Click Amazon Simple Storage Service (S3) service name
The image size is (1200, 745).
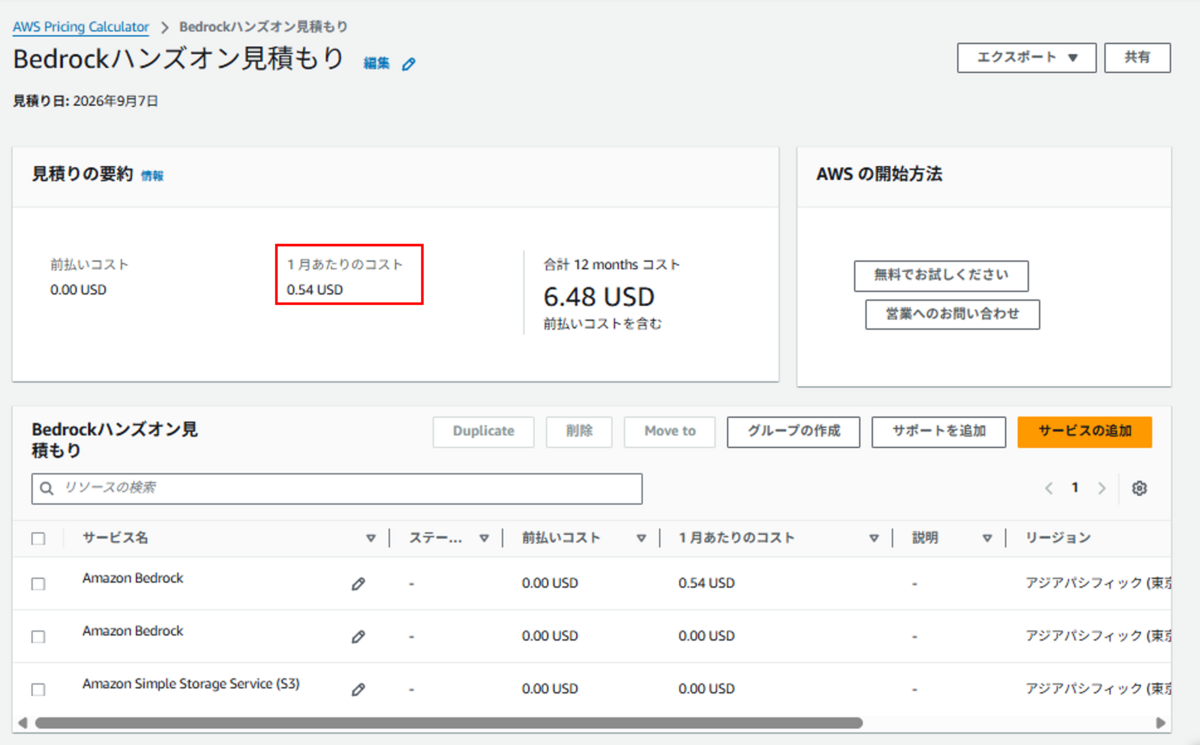coord(191,684)
